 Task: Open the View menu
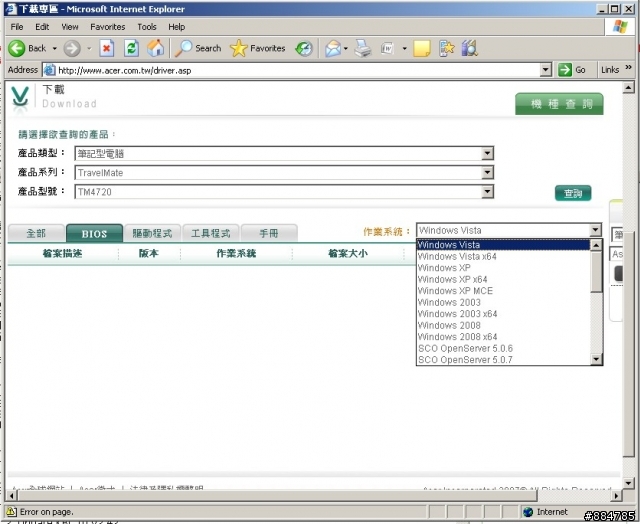click(70, 27)
